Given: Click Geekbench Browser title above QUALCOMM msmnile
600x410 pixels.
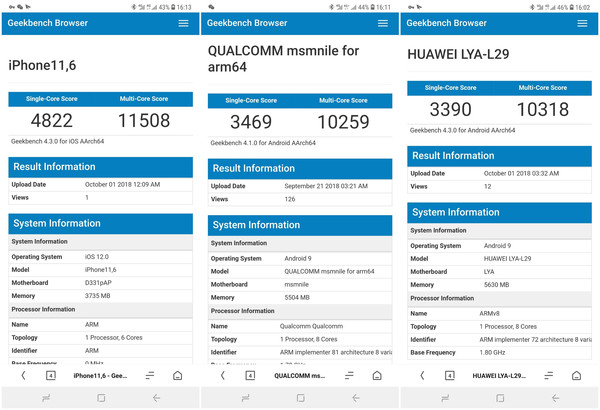Looking at the screenshot, I should pos(247,23).
